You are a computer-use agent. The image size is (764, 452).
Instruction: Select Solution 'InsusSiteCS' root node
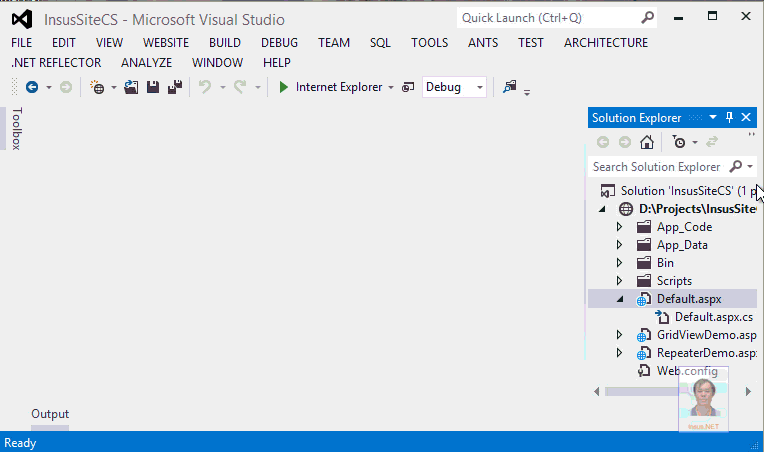click(x=688, y=191)
